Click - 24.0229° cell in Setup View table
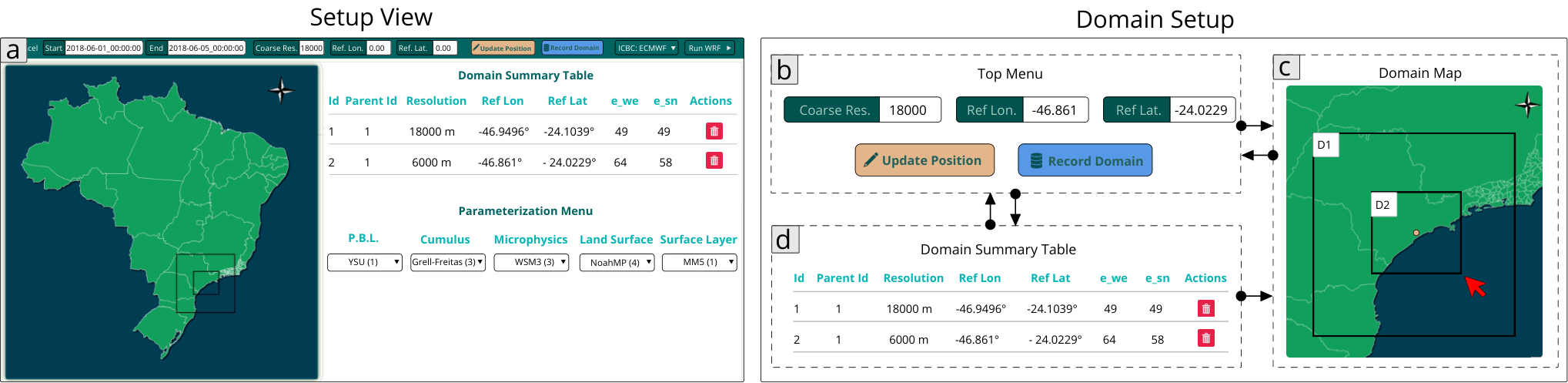 [569, 163]
